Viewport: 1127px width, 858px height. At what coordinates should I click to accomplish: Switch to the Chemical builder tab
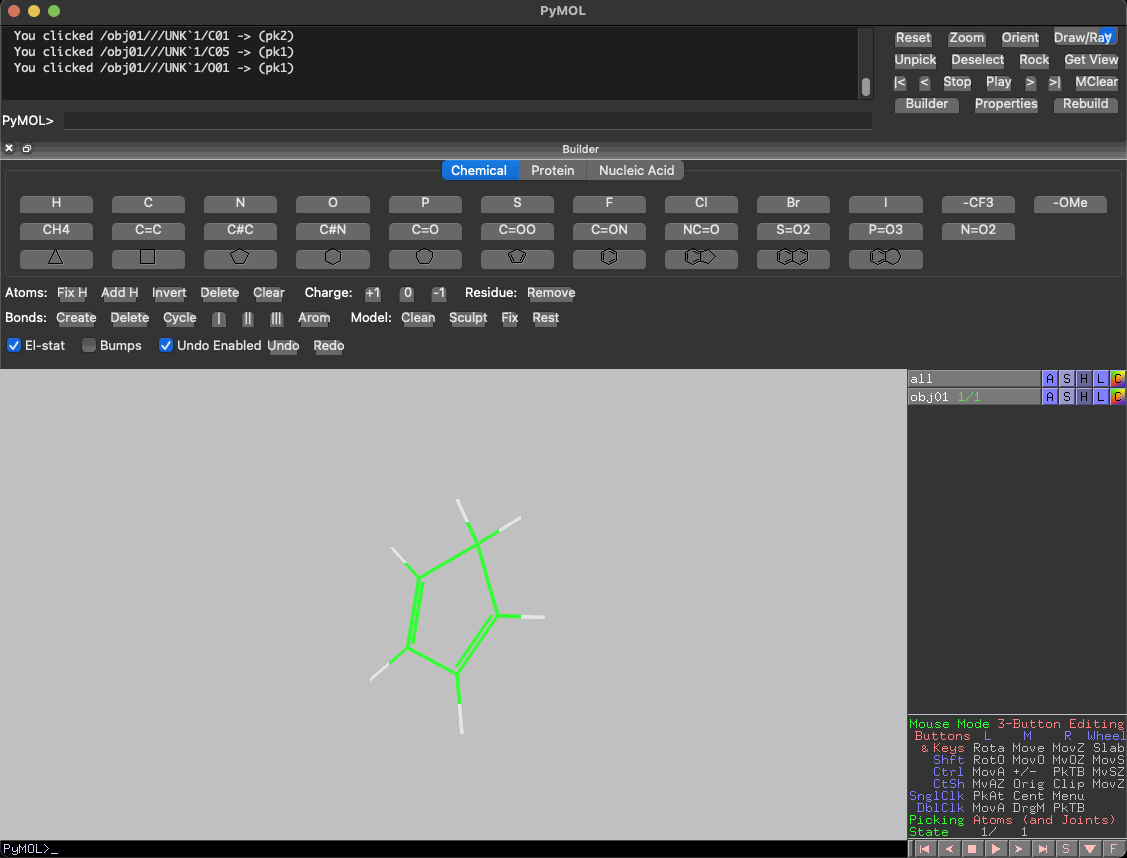(x=479, y=170)
